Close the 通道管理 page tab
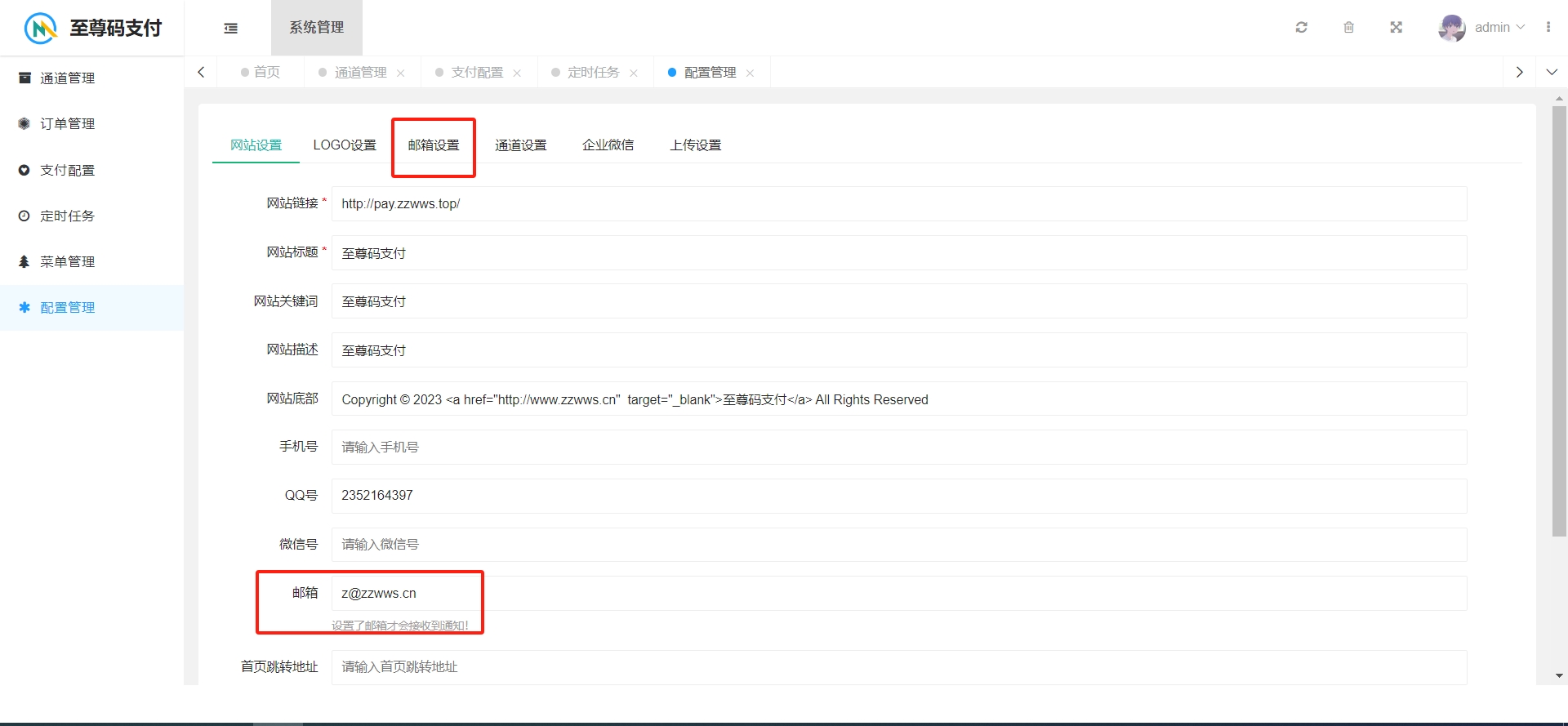 tap(401, 73)
